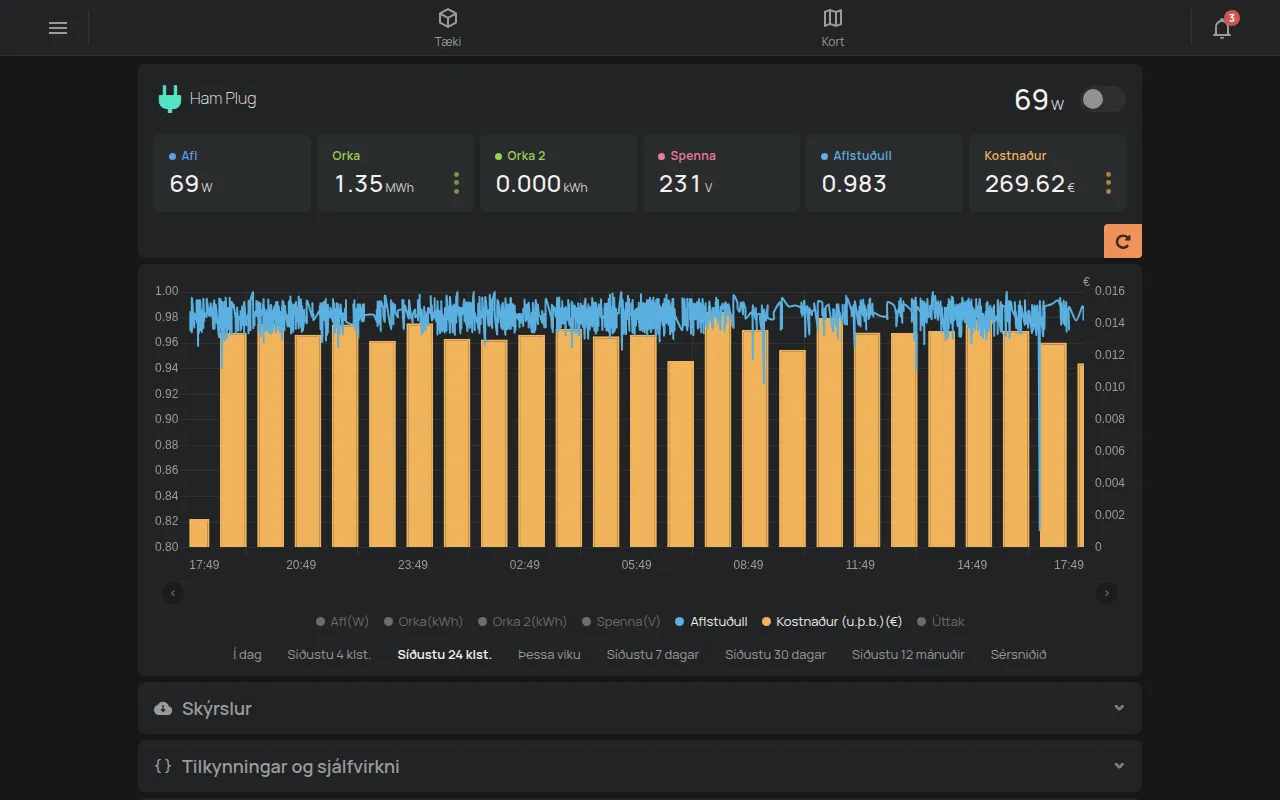Viewport: 1280px width, 800px height.
Task: Click the curly braces automation icon
Action: 163,767
